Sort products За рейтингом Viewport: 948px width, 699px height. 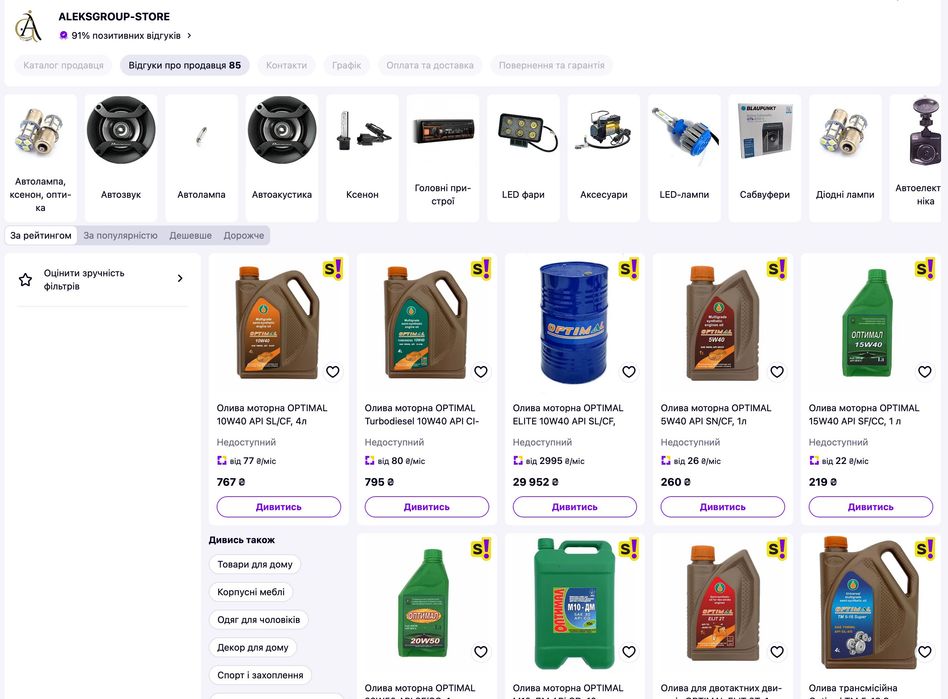point(41,235)
